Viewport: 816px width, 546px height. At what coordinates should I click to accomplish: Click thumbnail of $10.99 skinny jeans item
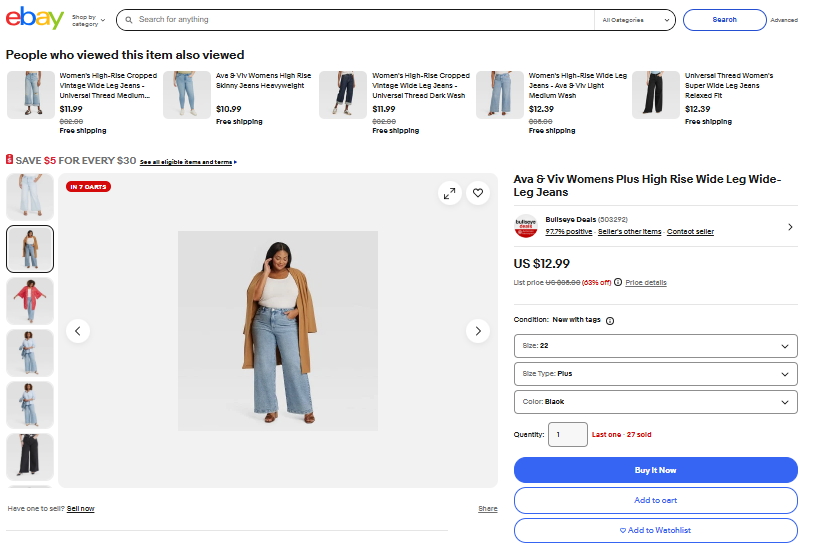[x=187, y=95]
